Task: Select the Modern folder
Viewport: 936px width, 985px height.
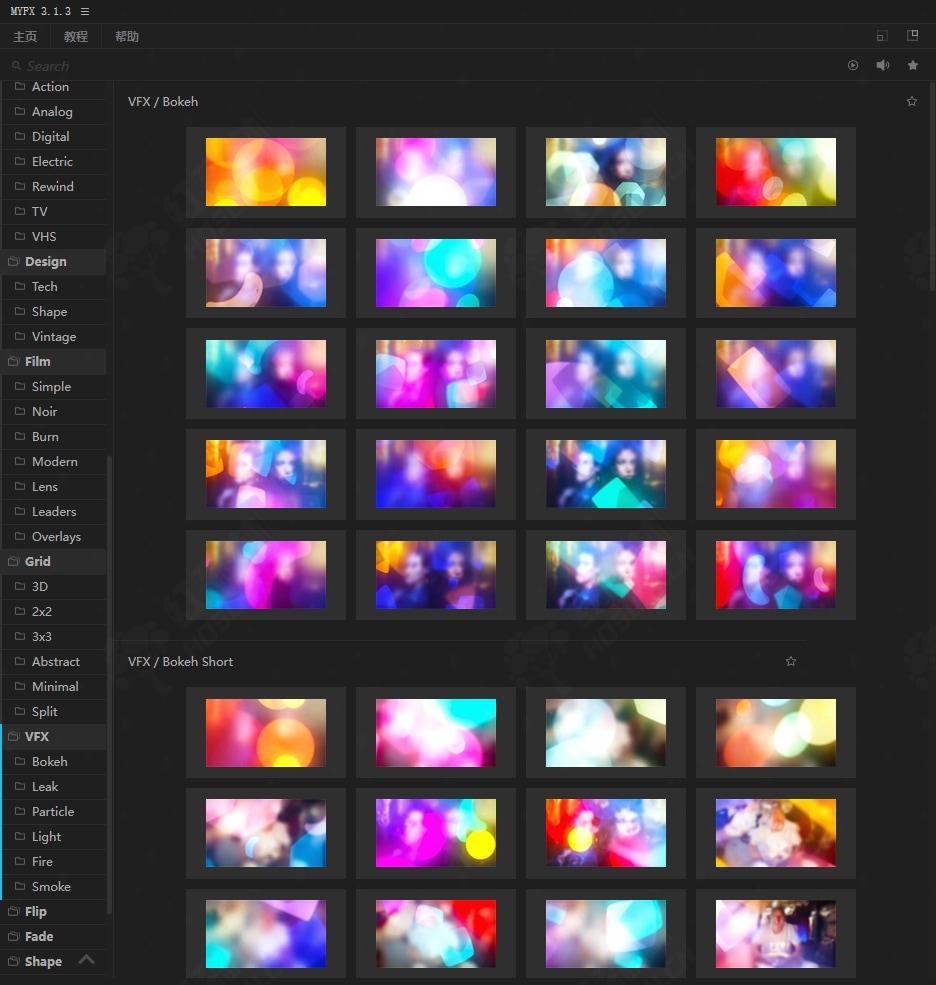Action: point(54,461)
